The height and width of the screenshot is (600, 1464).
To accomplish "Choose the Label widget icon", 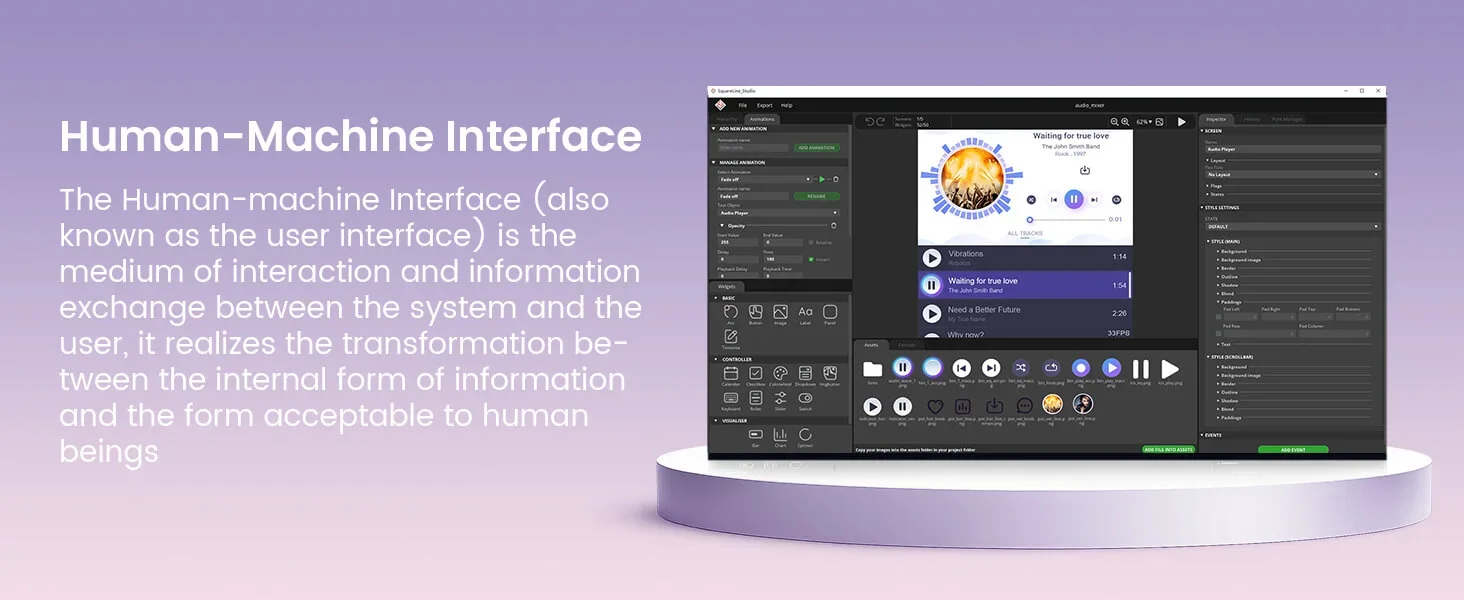I will pos(805,312).
